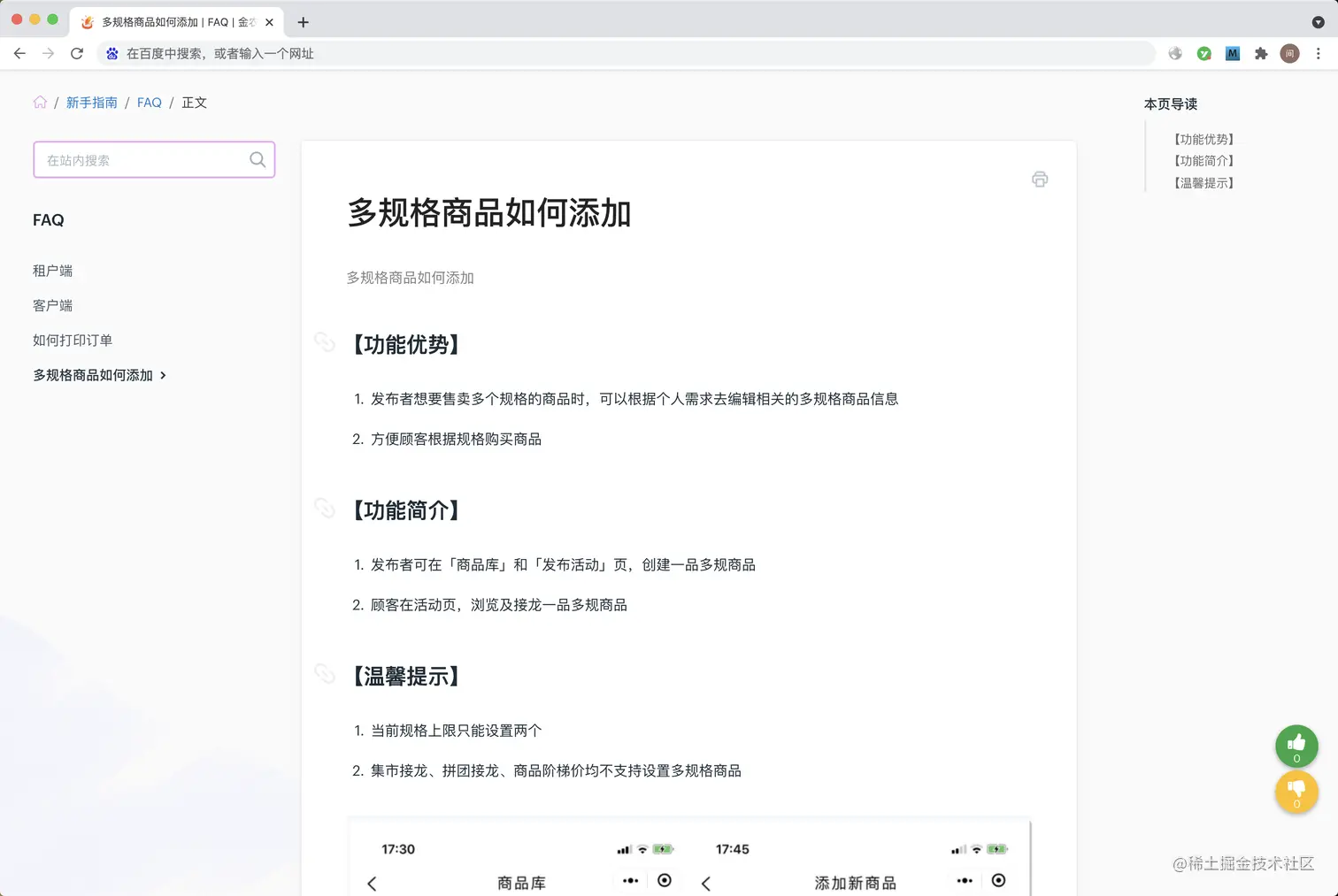Screen dimensions: 1338x896
Task: Jump to 【温馨提示】 in 本页导读
Action: coord(1203,183)
